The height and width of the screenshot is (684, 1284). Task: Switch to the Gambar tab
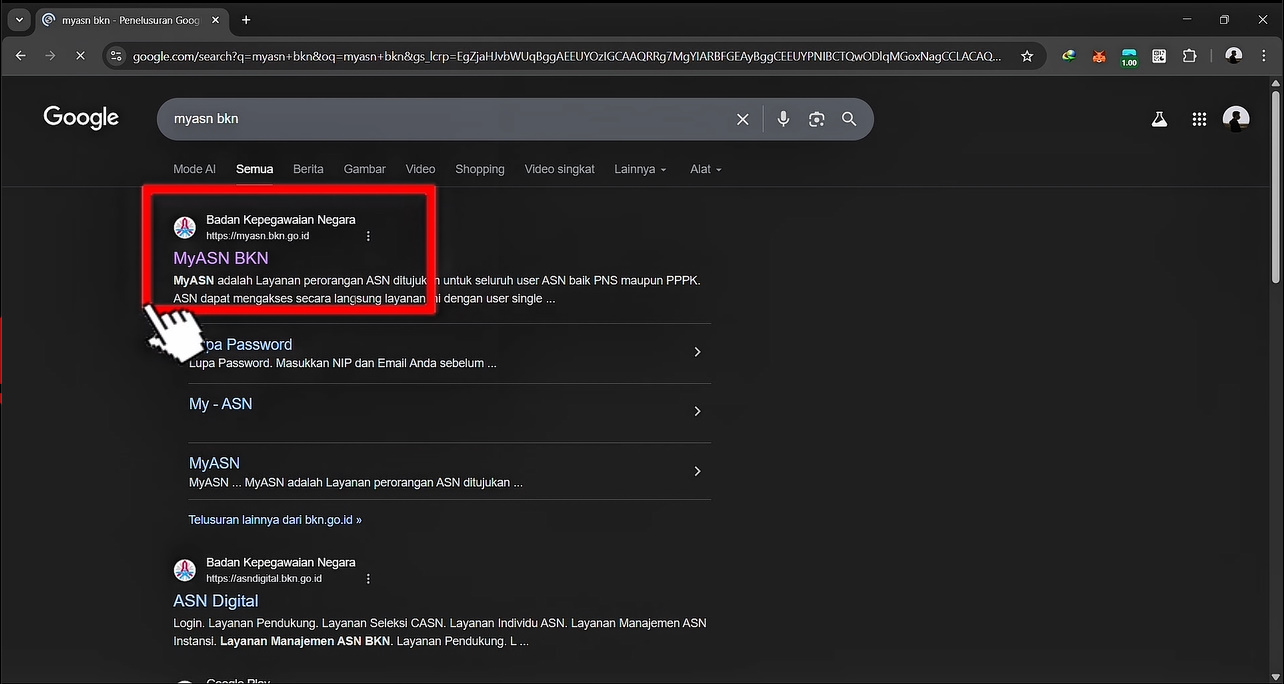click(364, 169)
